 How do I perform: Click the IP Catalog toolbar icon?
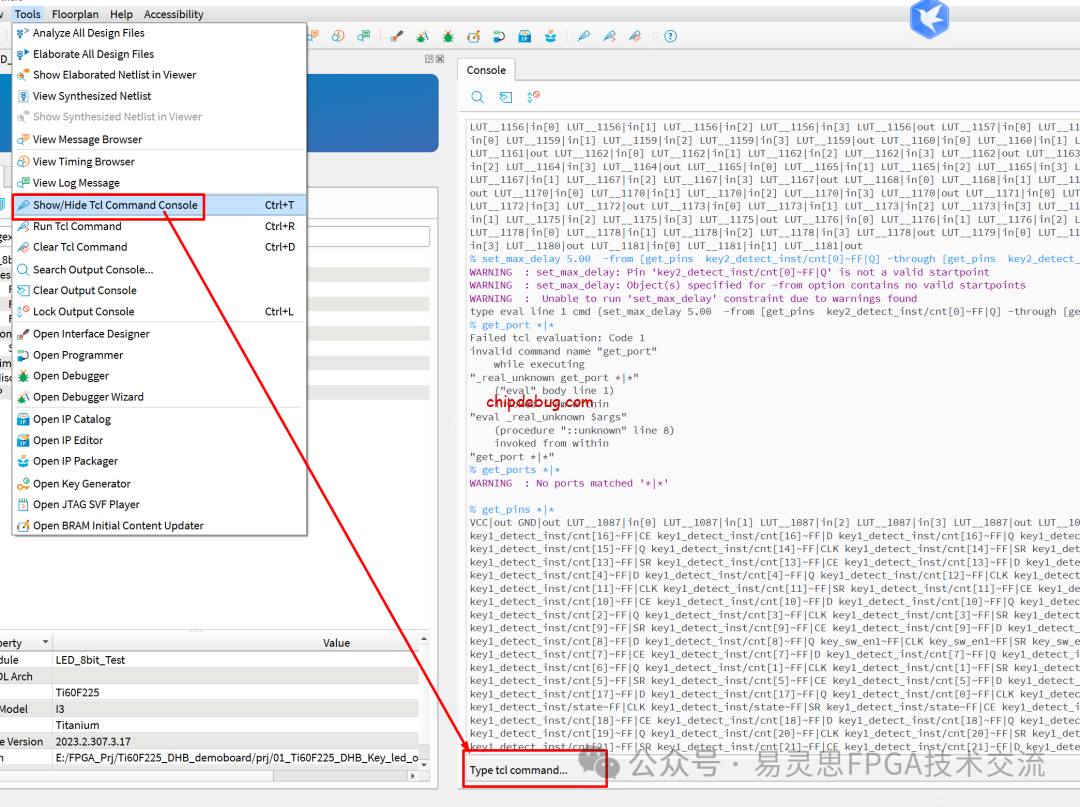click(x=525, y=36)
